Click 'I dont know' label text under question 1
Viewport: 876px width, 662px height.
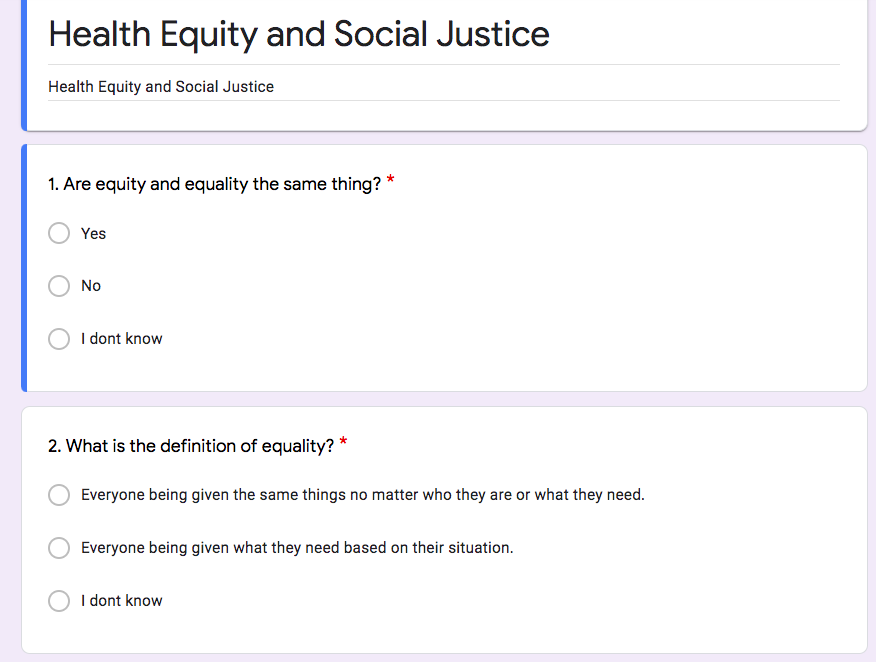(x=122, y=339)
